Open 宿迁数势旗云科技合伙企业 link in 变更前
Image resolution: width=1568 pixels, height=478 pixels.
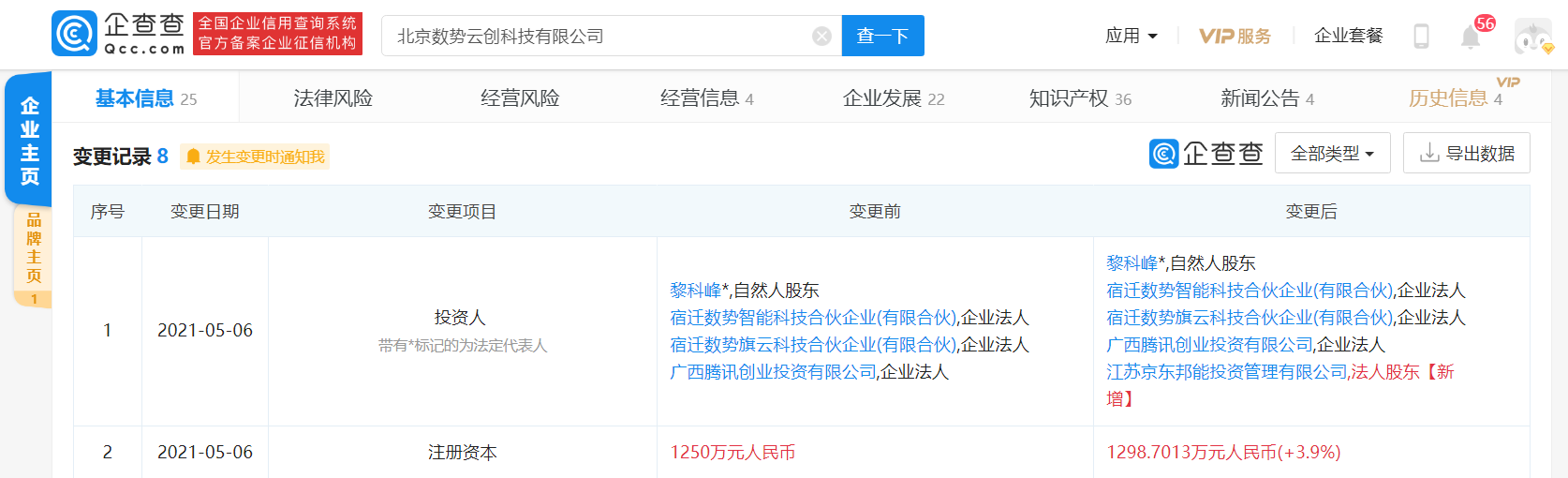pyautogui.click(x=813, y=345)
